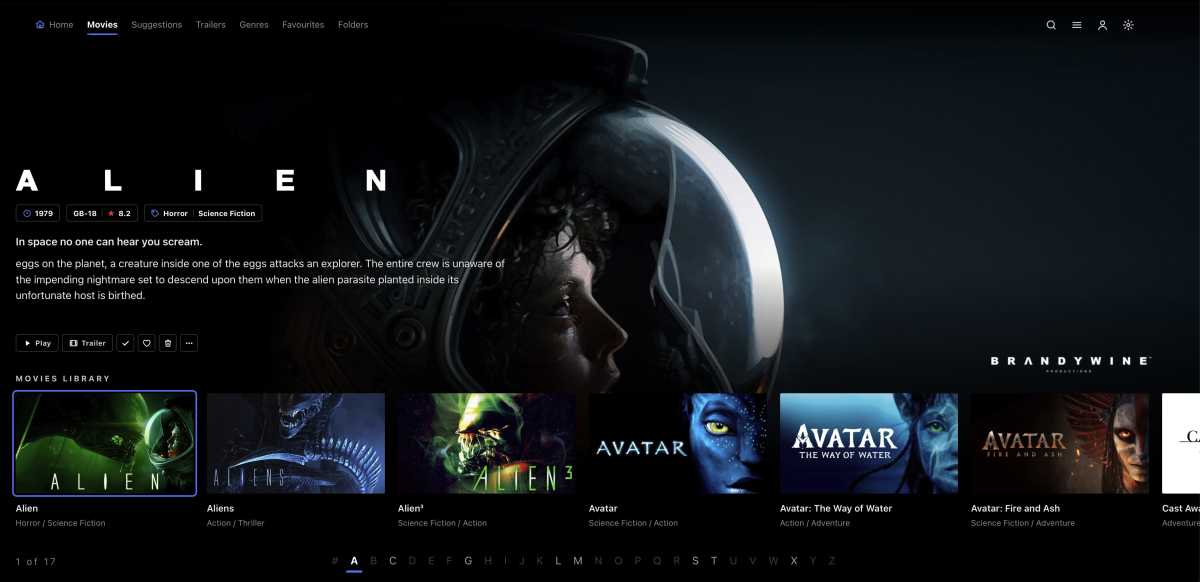Open the search magnifier icon
The image size is (1200, 582).
(x=1051, y=25)
